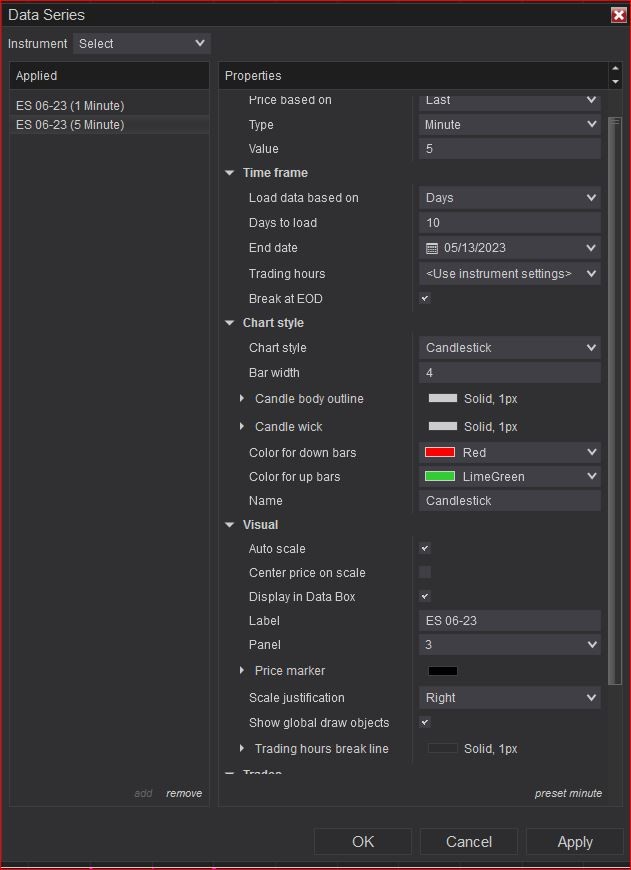Viewport: 631px width, 870px height.
Task: Collapse the Time frame section
Action: point(230,173)
